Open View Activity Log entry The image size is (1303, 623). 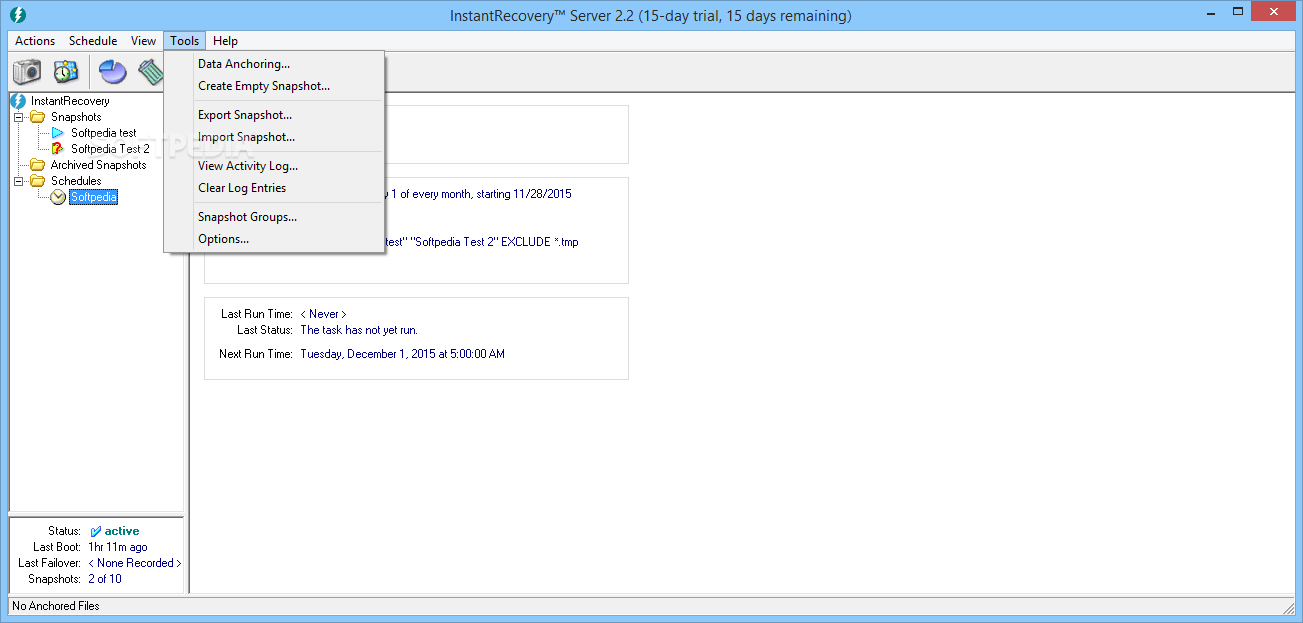[275, 166]
